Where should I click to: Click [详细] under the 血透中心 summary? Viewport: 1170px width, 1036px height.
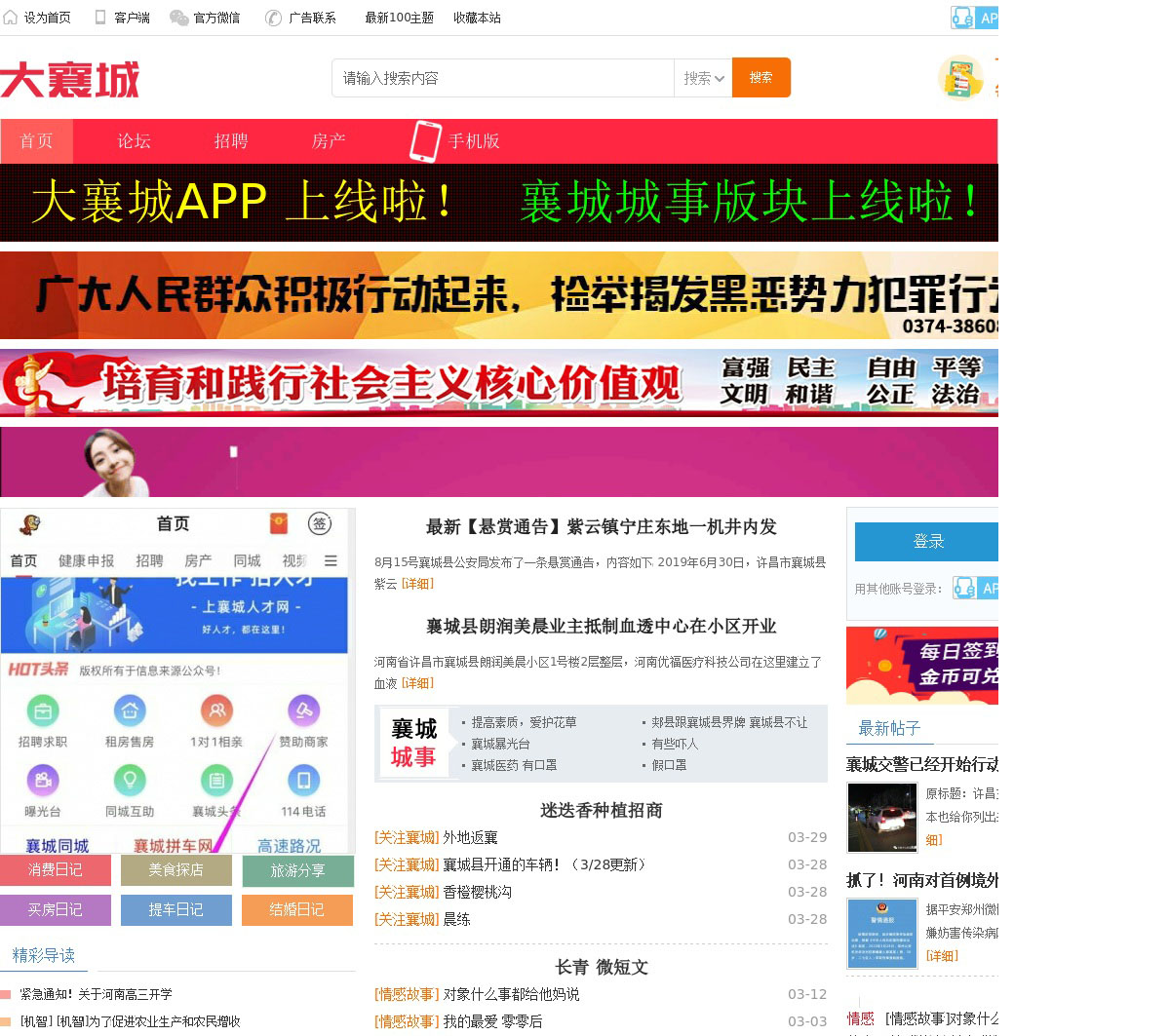coord(417,683)
